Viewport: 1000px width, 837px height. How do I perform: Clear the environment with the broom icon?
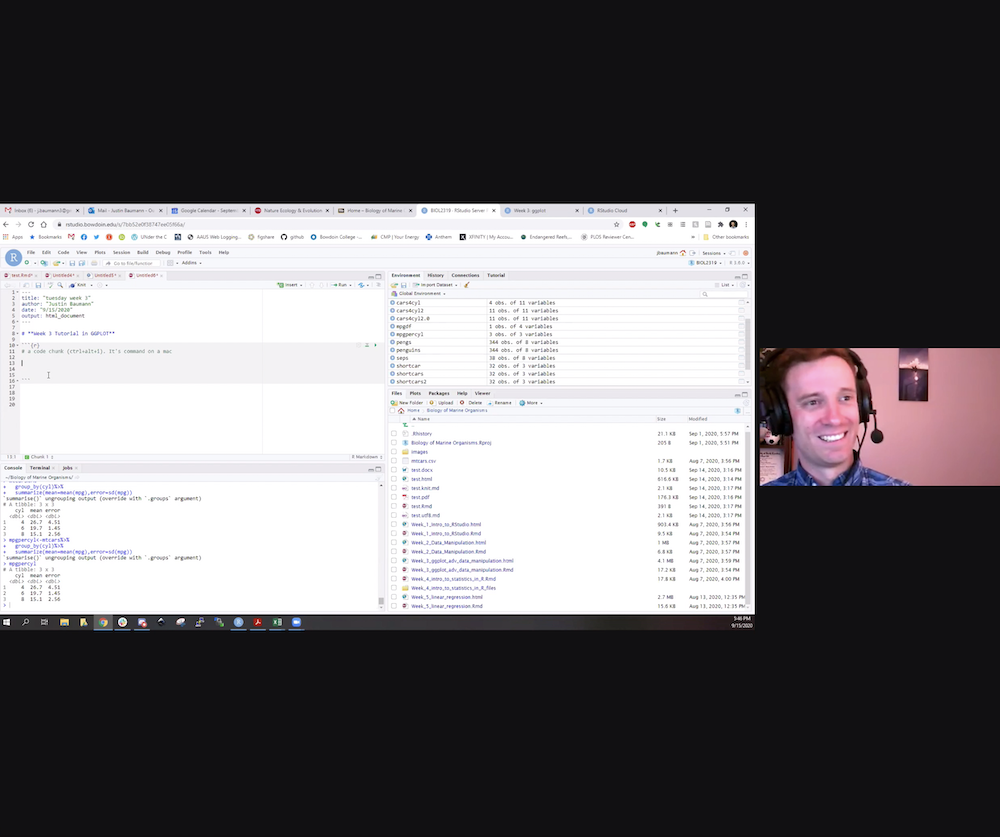click(x=466, y=285)
